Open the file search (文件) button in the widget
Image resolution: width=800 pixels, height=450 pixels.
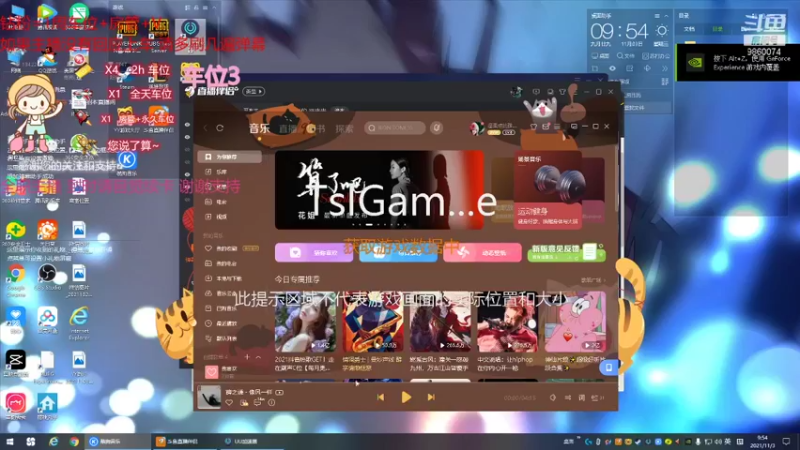[625, 56]
